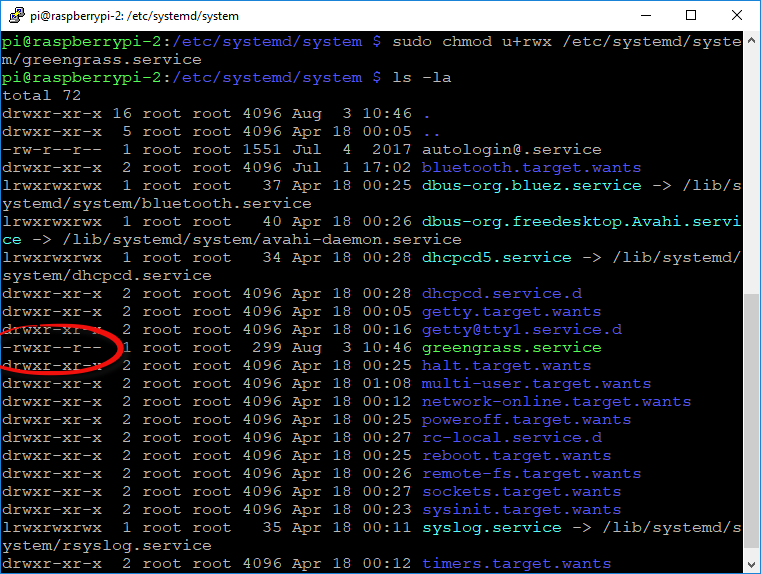Open the PuTTY icon system menu
The width and height of the screenshot is (761, 574).
(17, 16)
